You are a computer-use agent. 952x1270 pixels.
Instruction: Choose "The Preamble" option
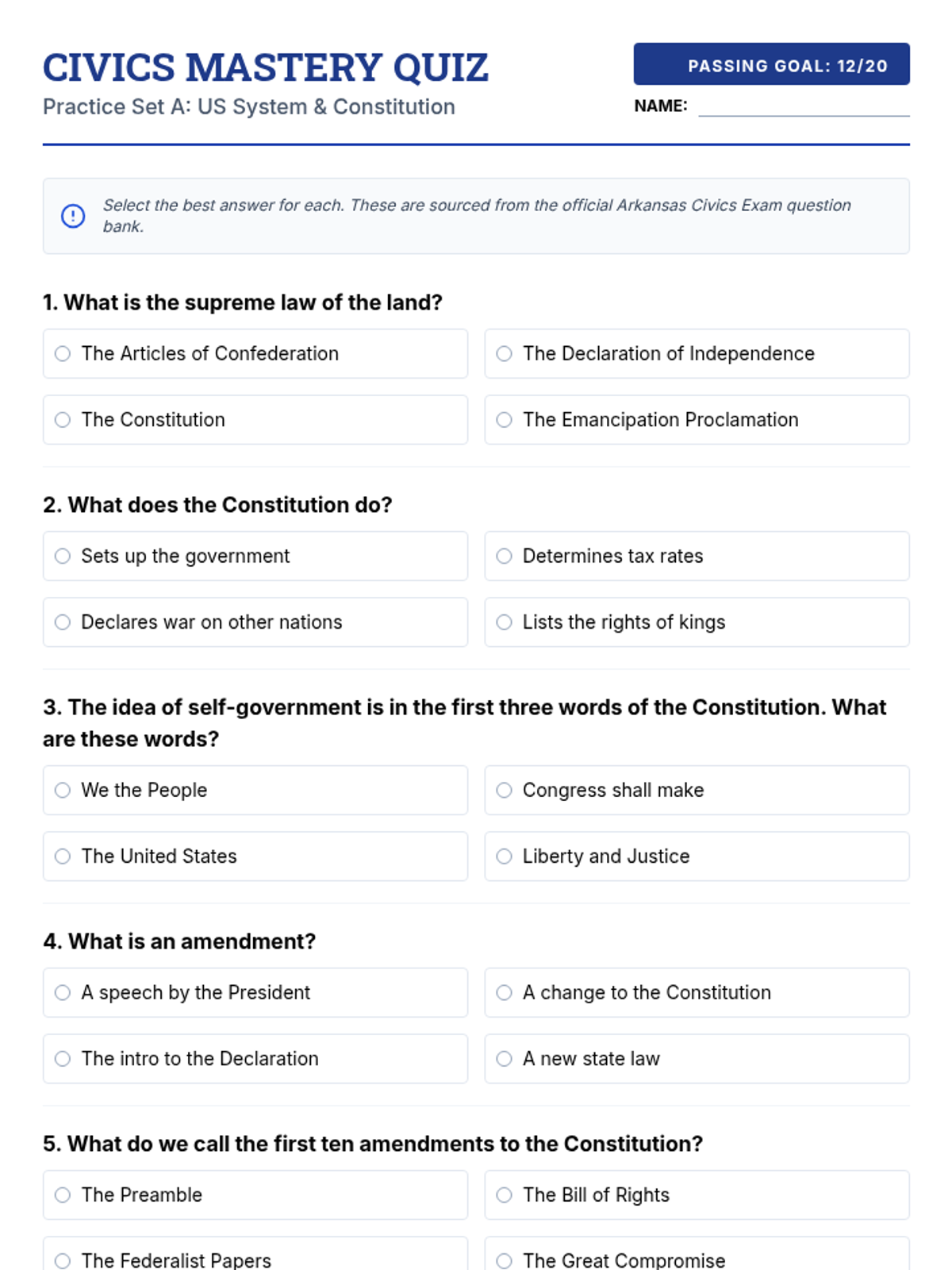[x=63, y=1195]
